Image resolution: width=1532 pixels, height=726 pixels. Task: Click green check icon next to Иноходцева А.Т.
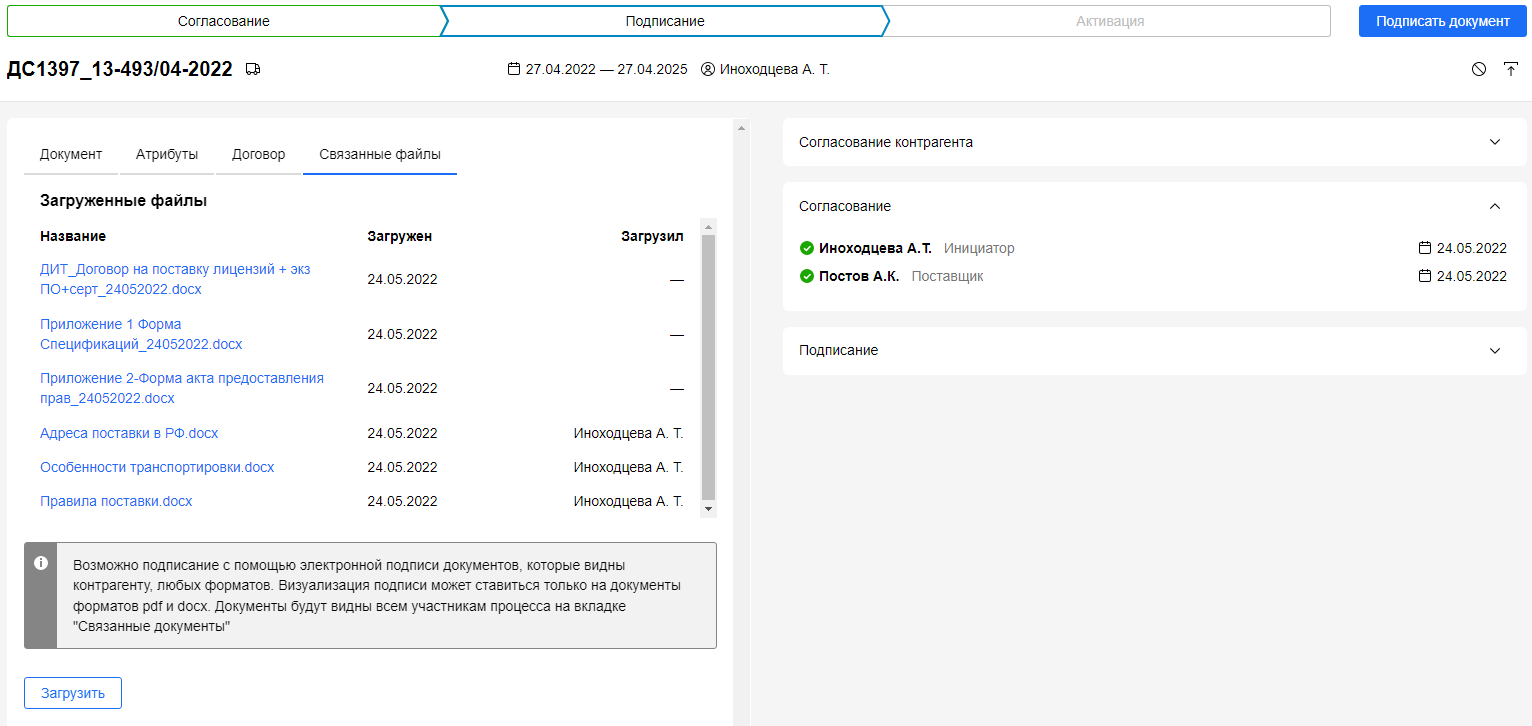pyautogui.click(x=807, y=249)
